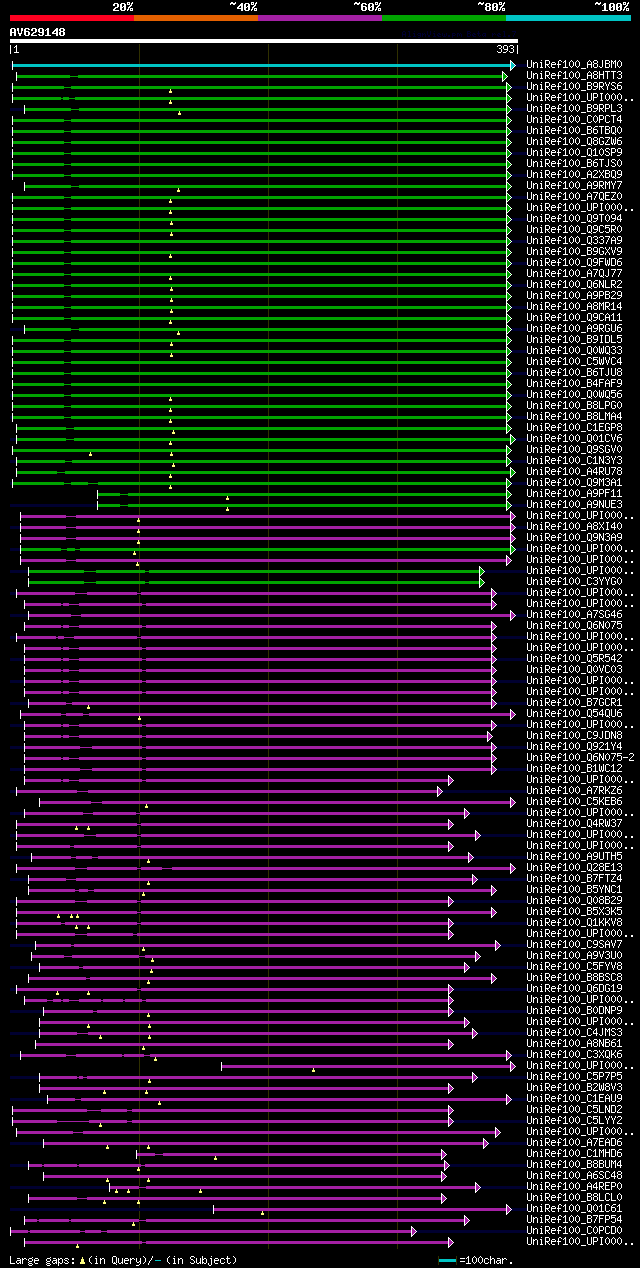Choose the hit label UniRef100_A4RU78
The height and width of the screenshot is (1268, 640).
(x=575, y=472)
